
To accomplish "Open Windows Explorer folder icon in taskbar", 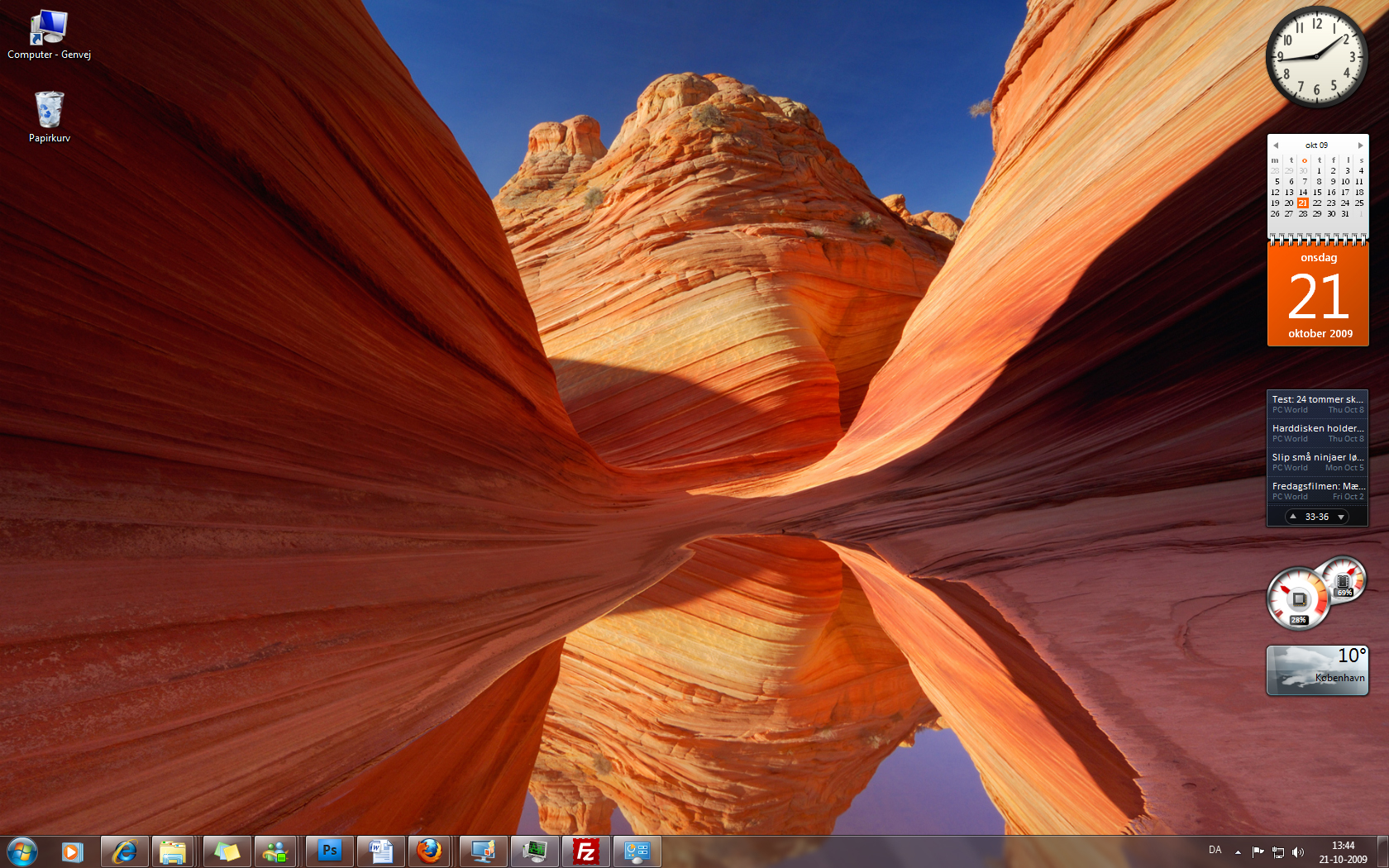I will [x=173, y=851].
